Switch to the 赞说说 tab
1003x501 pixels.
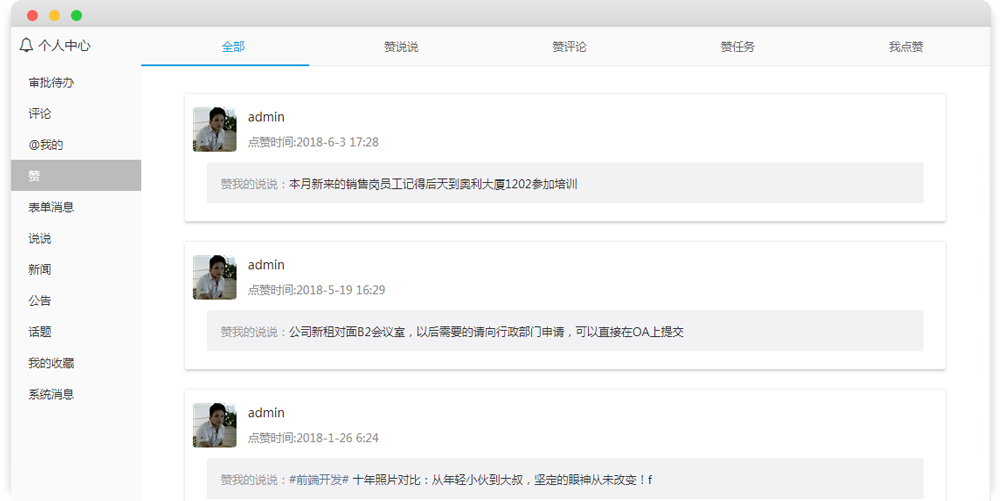coord(401,47)
